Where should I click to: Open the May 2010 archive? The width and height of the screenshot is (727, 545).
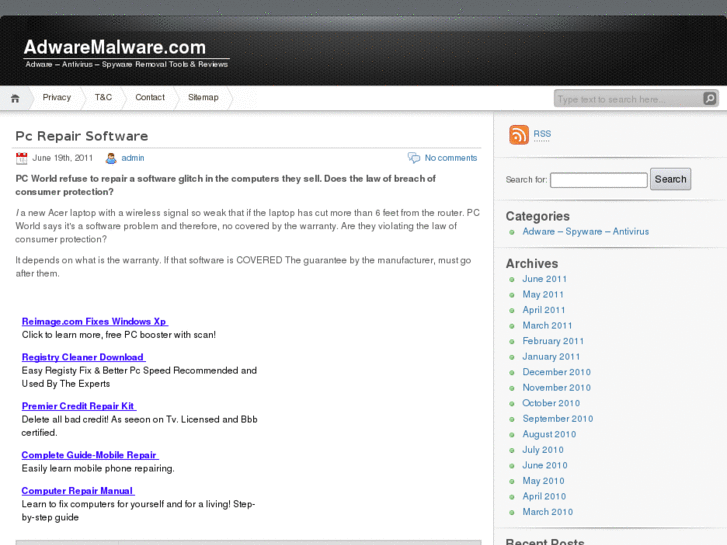tap(543, 481)
